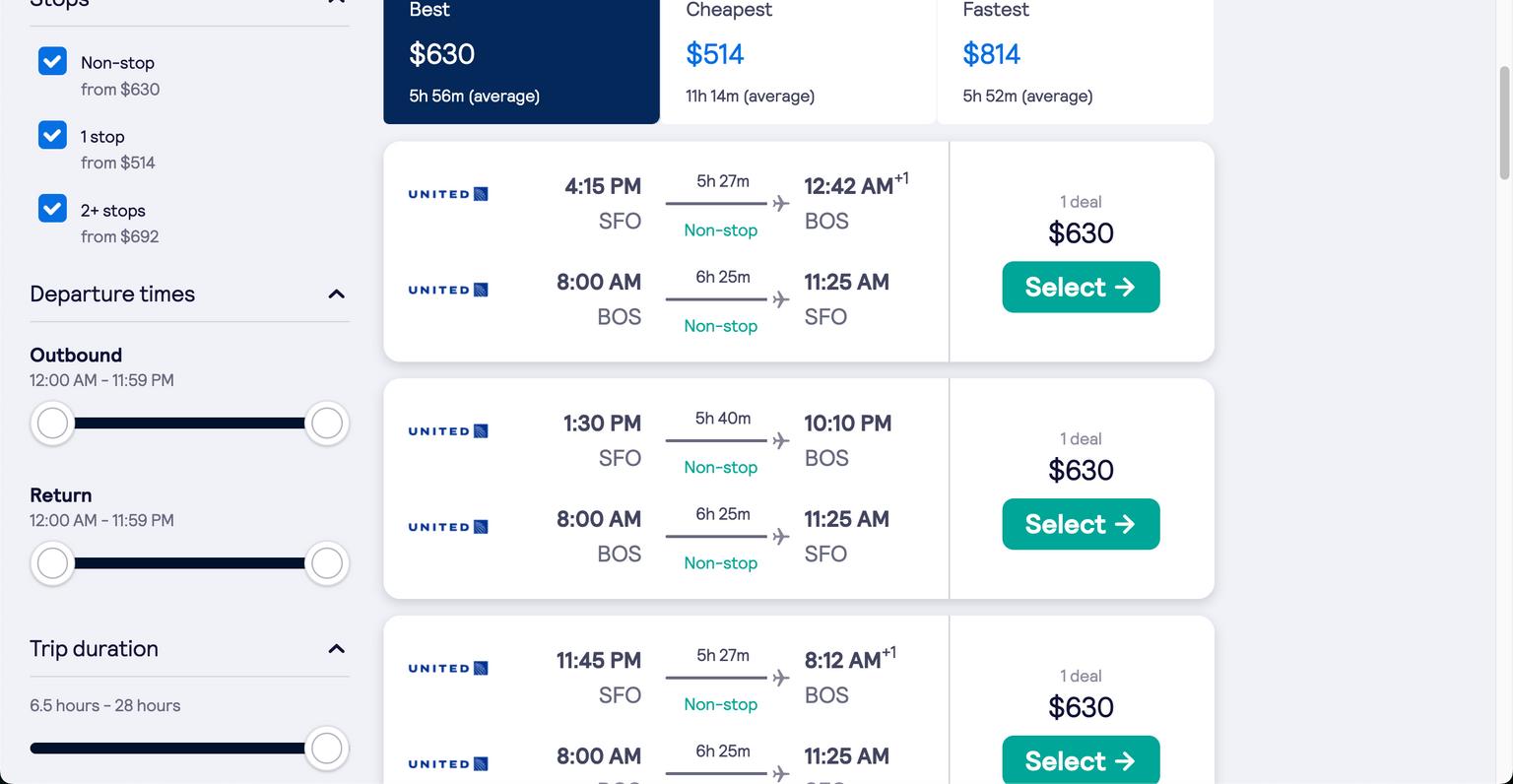Select the 1:30 PM SFO flight deal
The height and width of the screenshot is (784, 1513).
(x=1081, y=525)
